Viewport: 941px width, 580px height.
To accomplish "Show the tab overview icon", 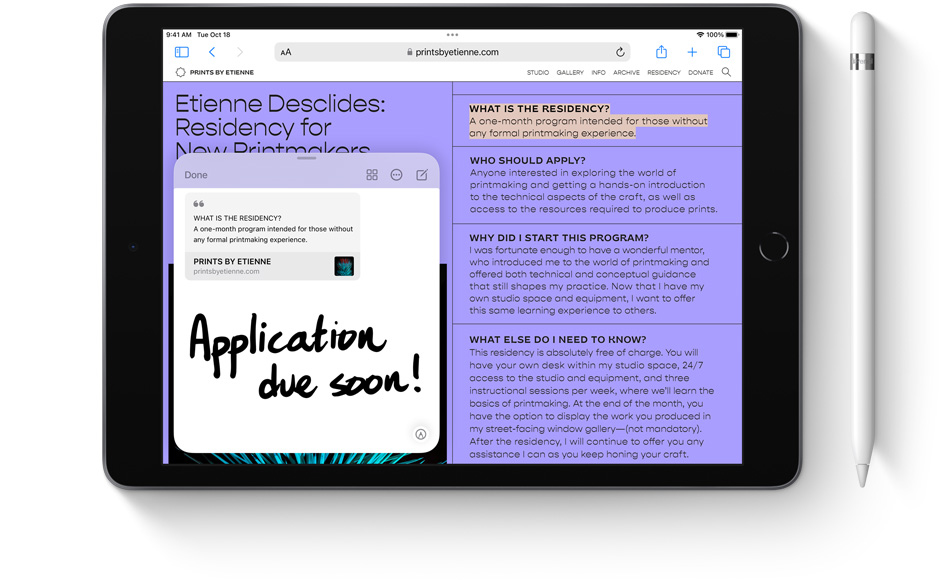I will [x=723, y=52].
